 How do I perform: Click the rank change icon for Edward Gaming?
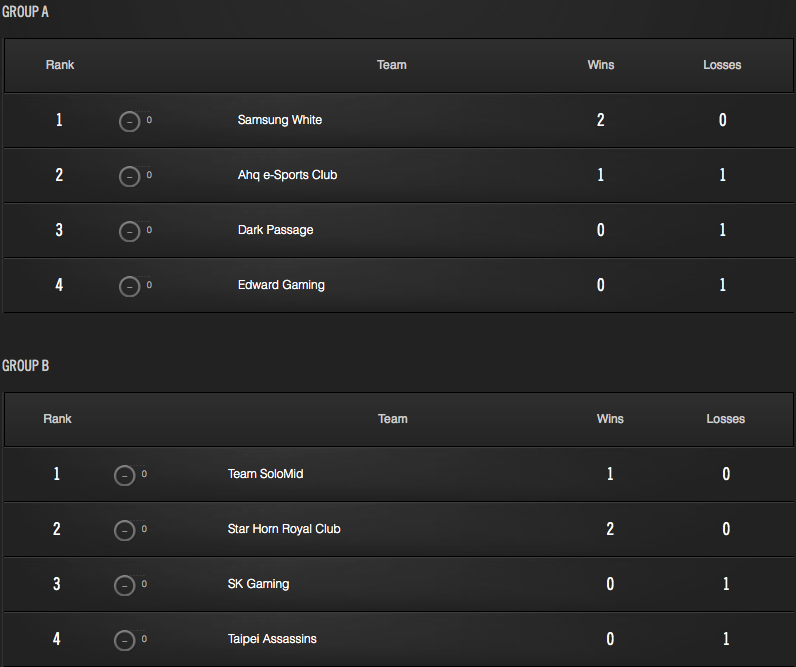pos(129,286)
